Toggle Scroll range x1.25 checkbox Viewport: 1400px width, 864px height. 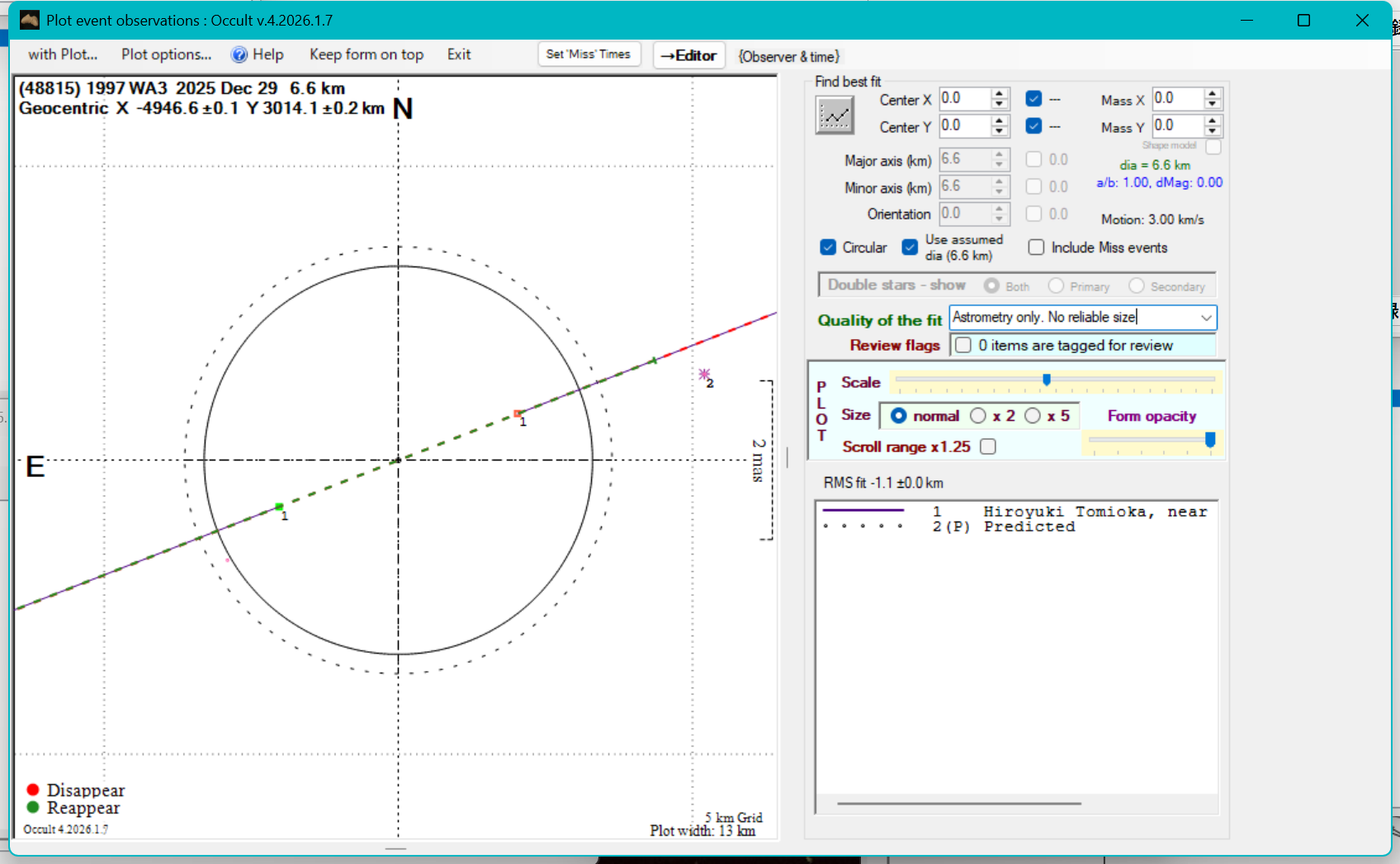tap(988, 446)
